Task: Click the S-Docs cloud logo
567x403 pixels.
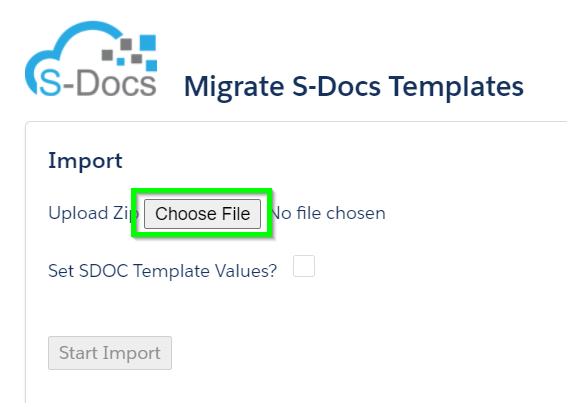Action: tap(91, 59)
